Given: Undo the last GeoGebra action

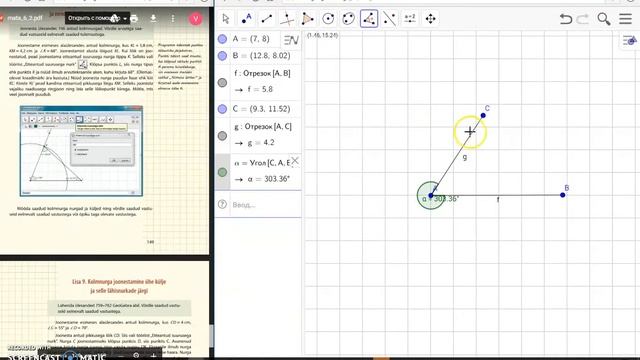Looking at the screenshot, I should [x=566, y=19].
